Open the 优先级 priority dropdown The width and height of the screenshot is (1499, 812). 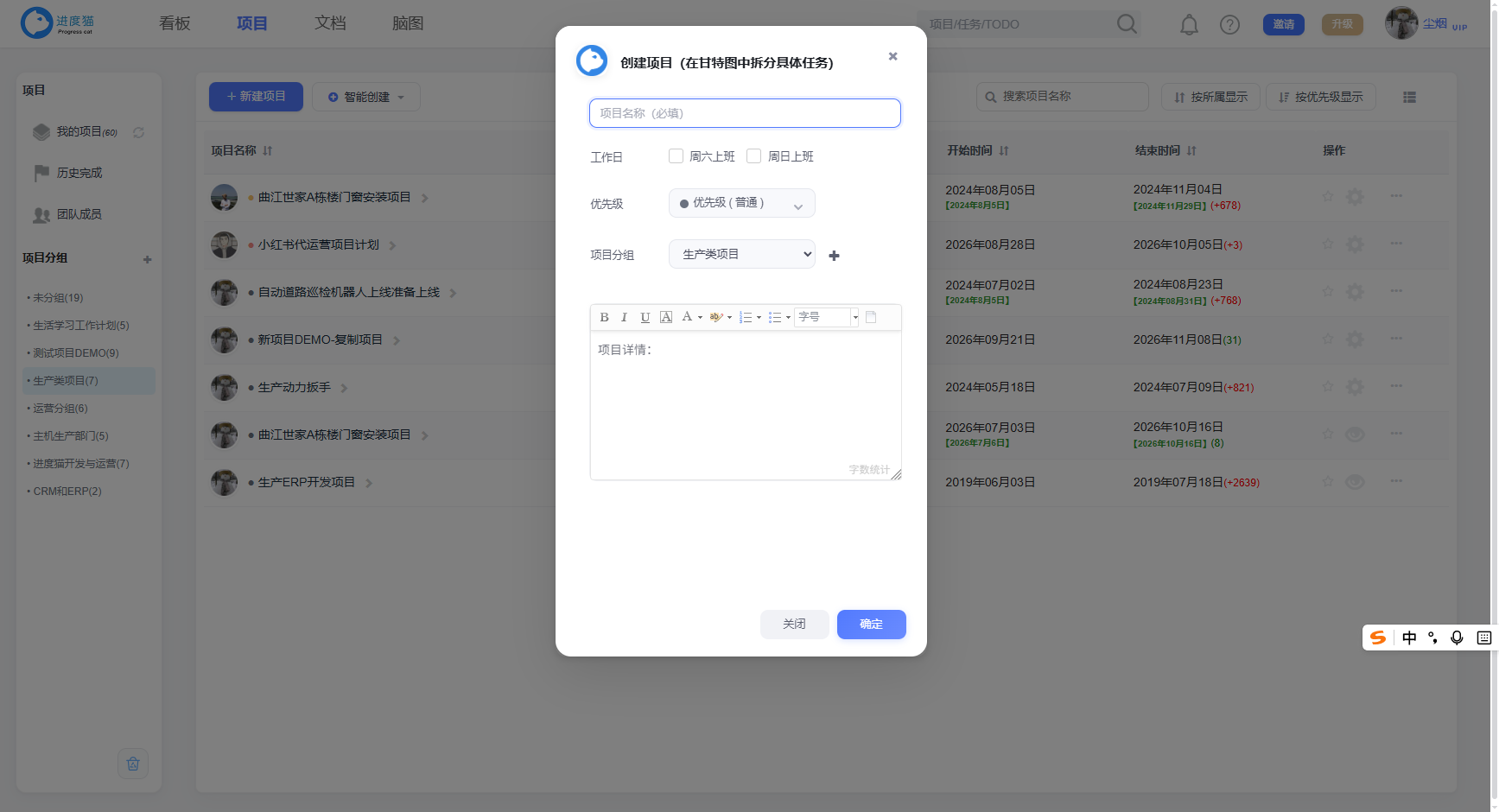click(742, 203)
